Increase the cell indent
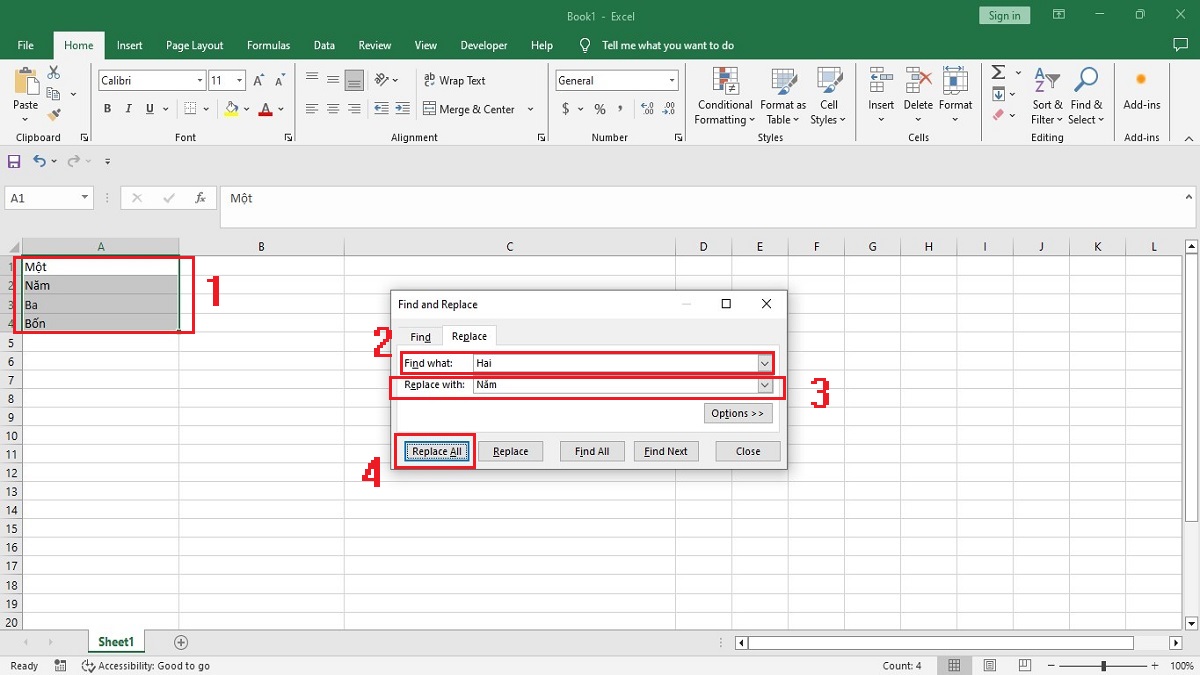This screenshot has width=1200, height=675. tap(402, 109)
